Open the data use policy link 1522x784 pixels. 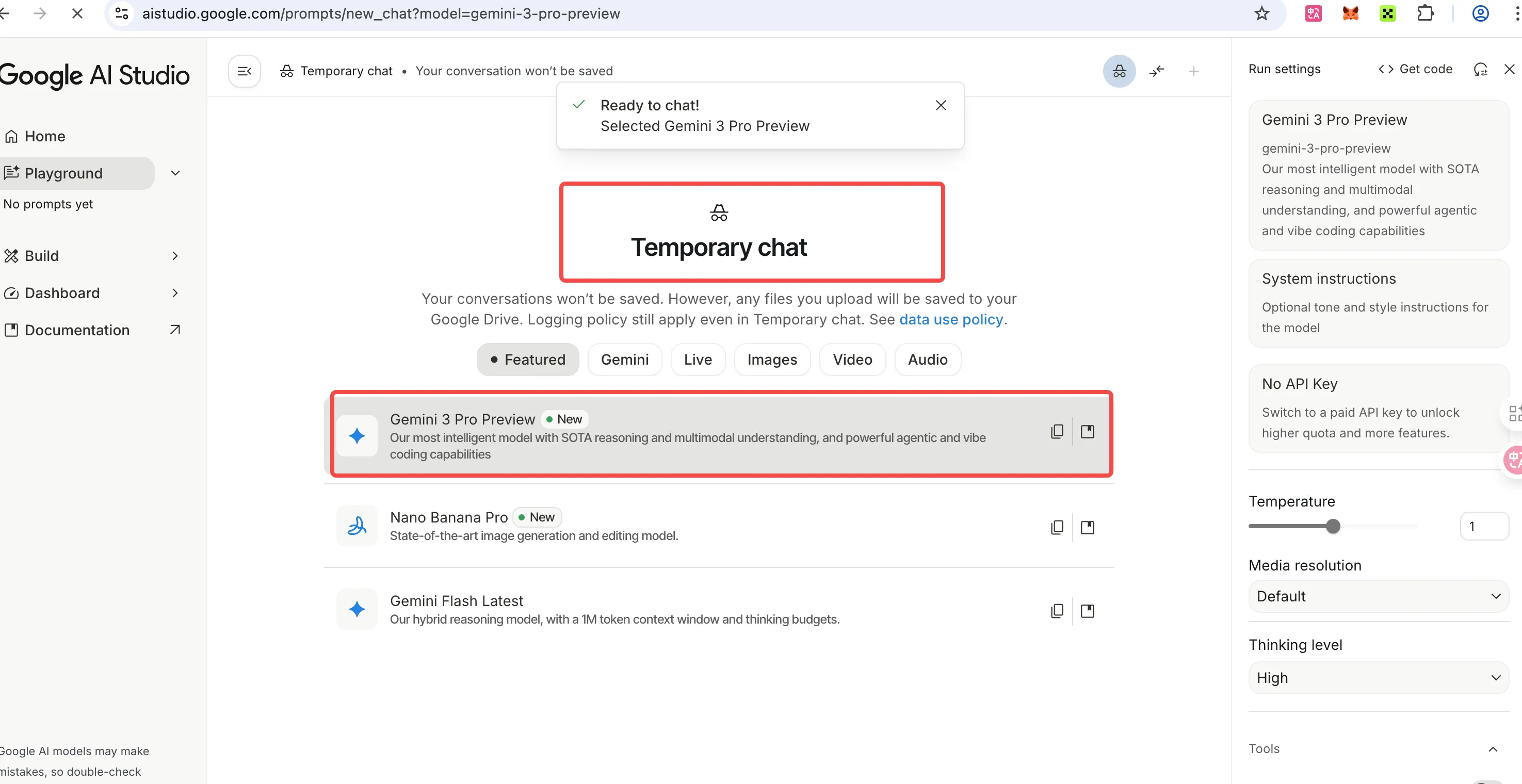click(x=951, y=320)
